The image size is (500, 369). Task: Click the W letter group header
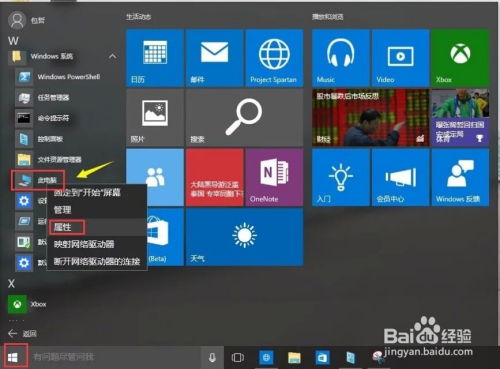(x=13, y=41)
